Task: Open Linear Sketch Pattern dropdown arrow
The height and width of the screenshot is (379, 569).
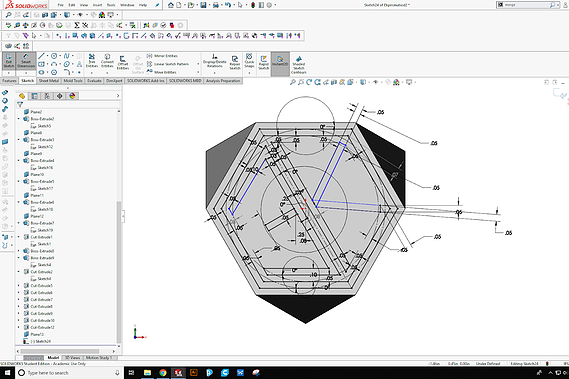Action: coord(198,64)
